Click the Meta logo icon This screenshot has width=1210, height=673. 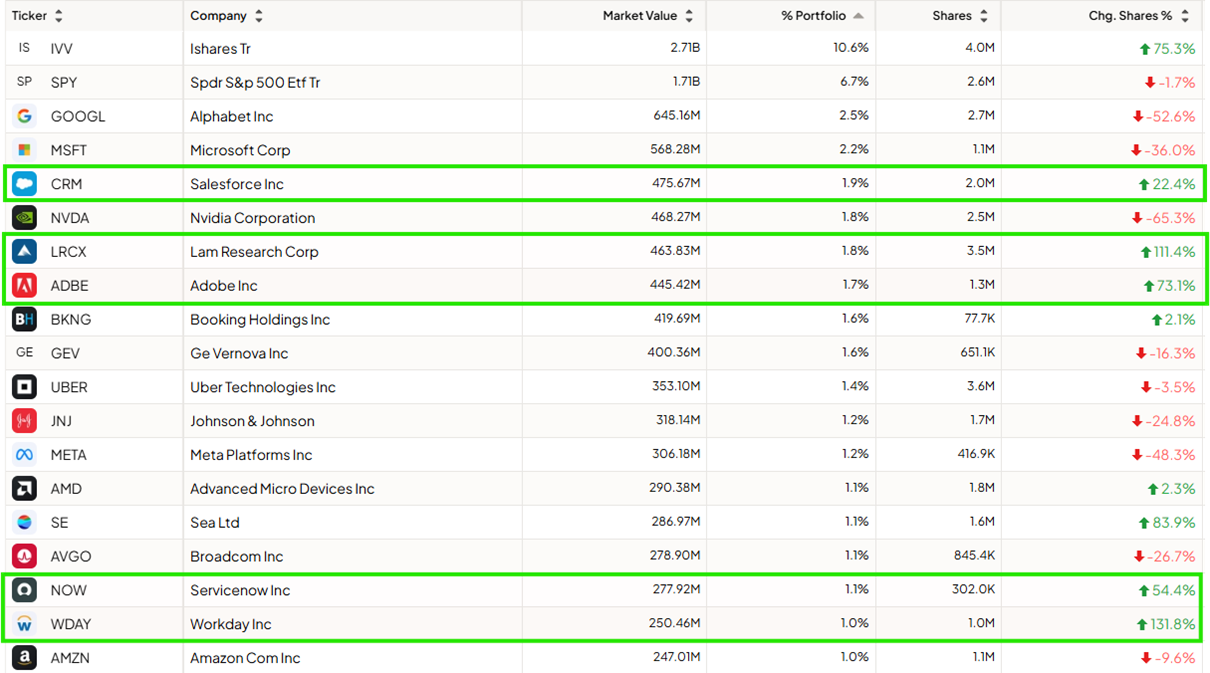pyautogui.click(x=24, y=455)
